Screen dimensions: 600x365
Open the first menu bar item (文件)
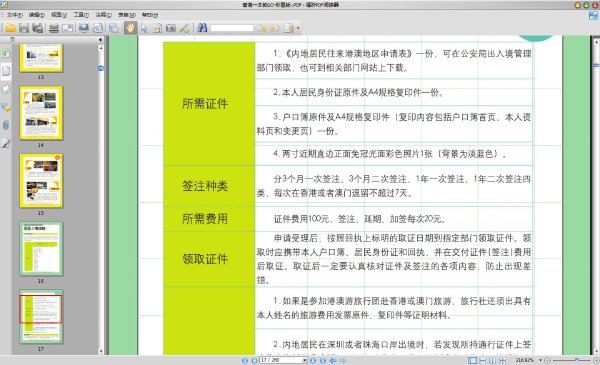tap(15, 15)
